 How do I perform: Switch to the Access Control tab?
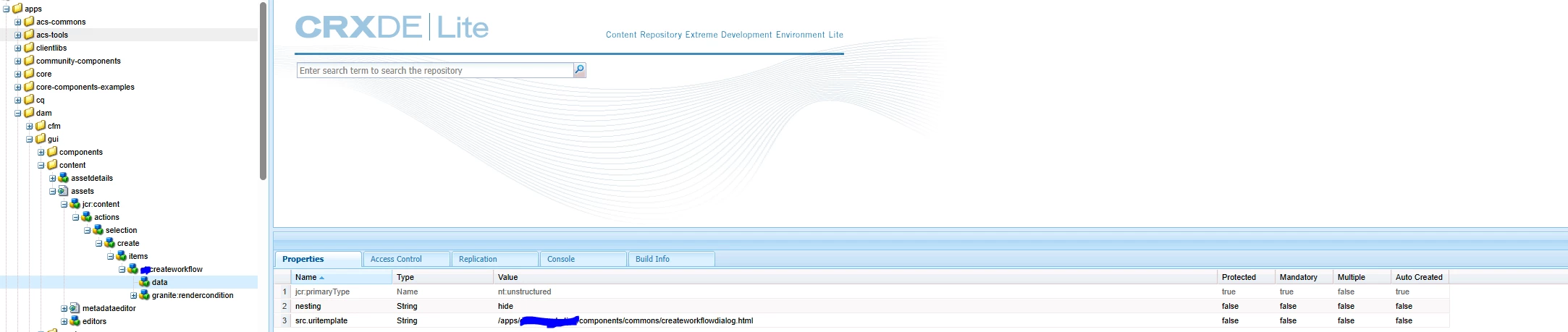406,259
